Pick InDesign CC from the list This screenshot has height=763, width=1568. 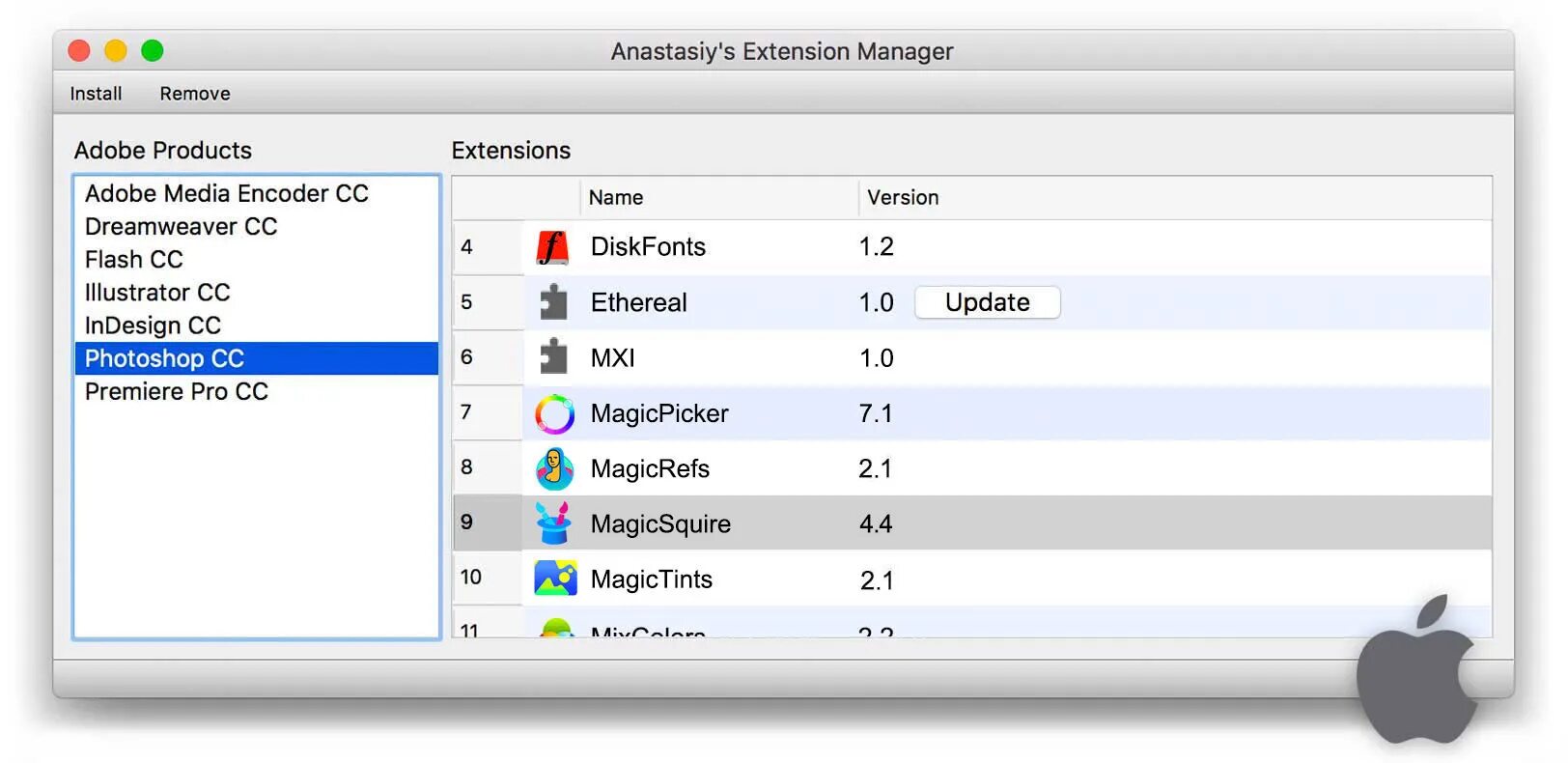[153, 325]
